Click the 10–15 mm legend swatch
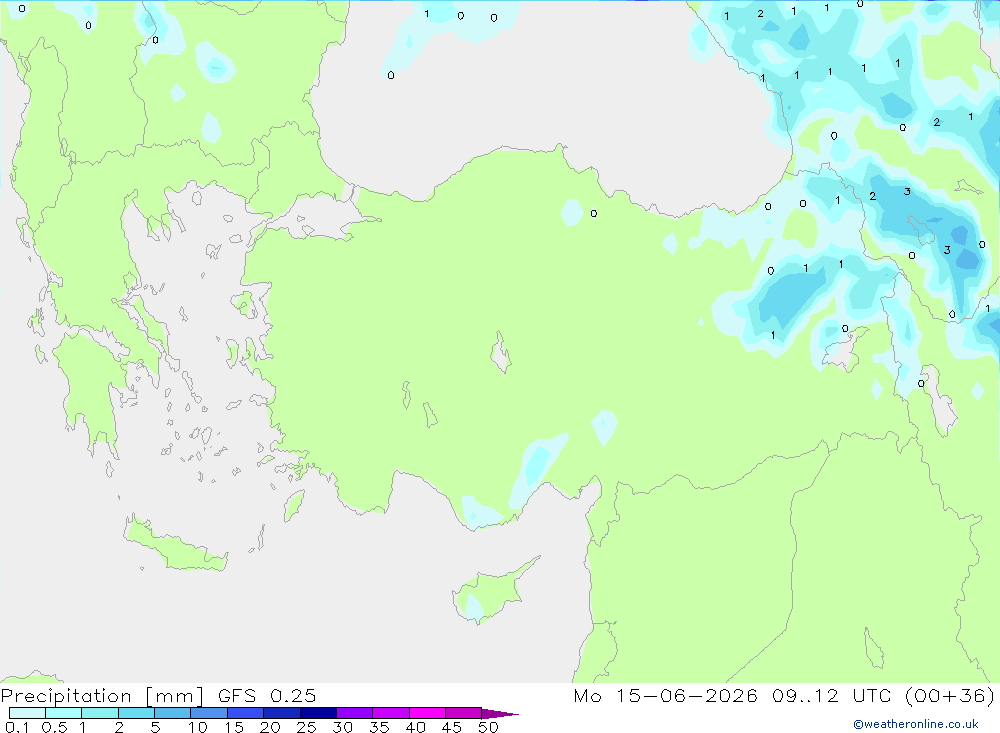 (x=209, y=713)
